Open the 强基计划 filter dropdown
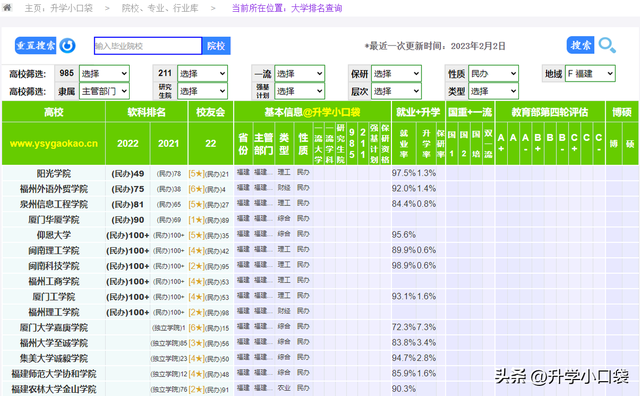Viewport: 640px width, 396px height. pos(299,91)
